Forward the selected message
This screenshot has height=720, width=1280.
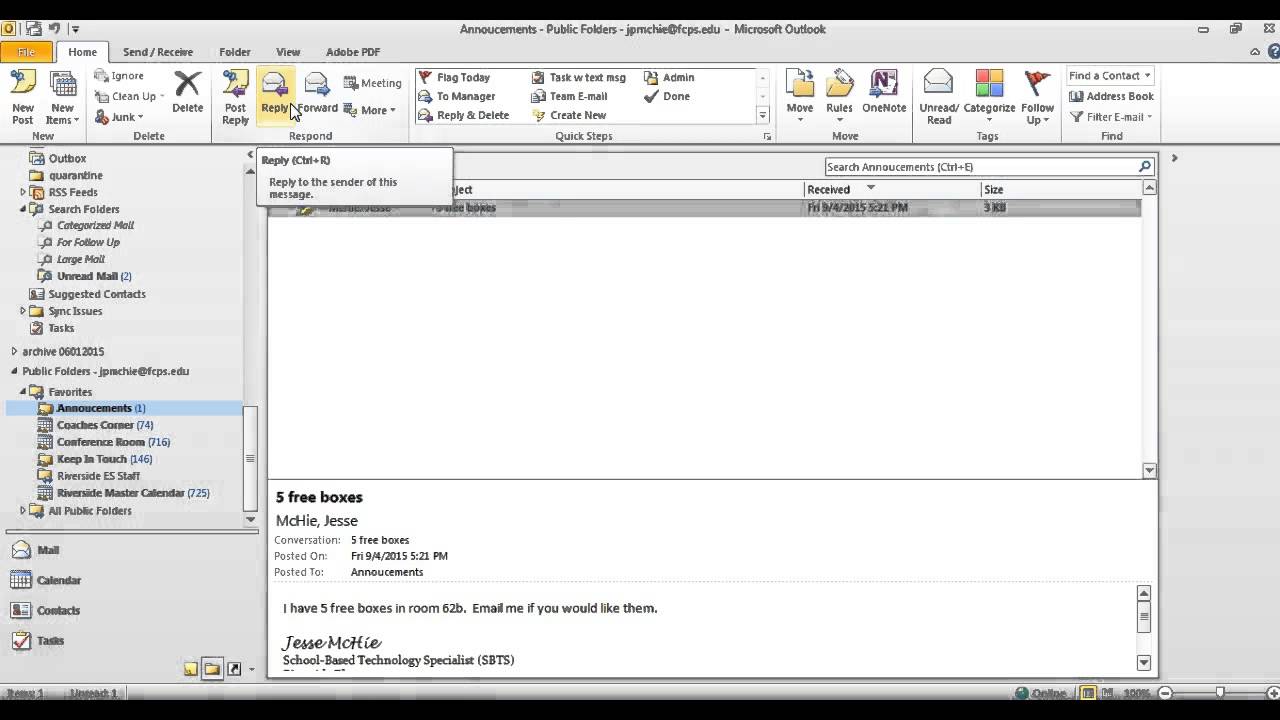[317, 92]
